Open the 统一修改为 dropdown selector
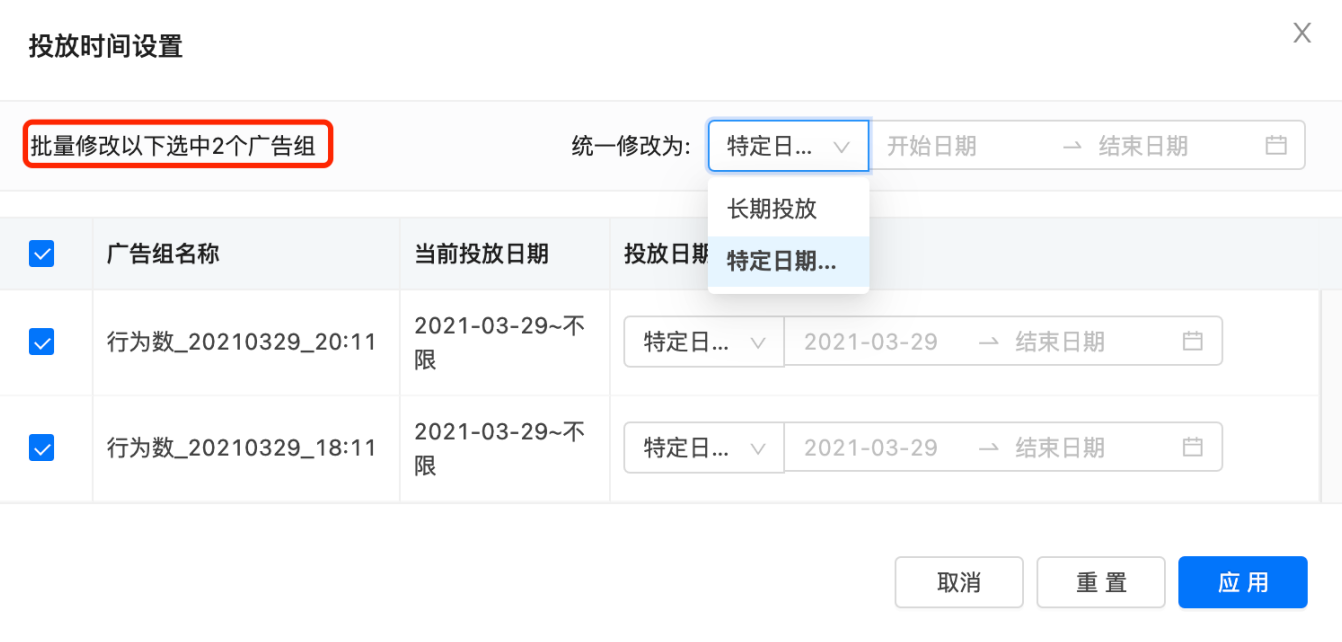The width and height of the screenshot is (1342, 642). pyautogui.click(x=788, y=144)
